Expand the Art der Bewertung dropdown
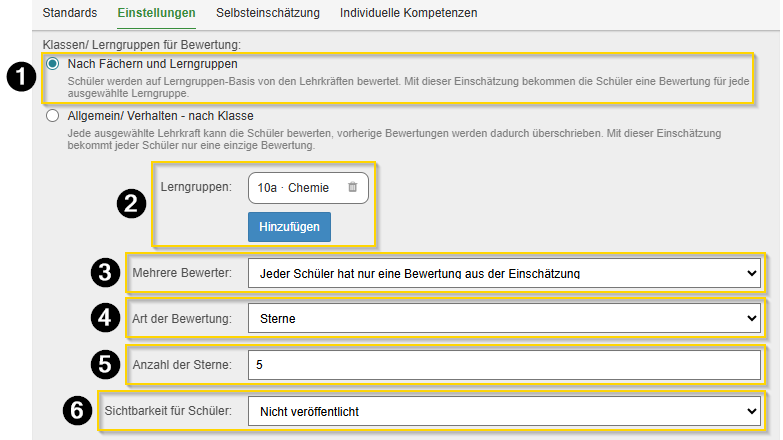The width and height of the screenshot is (783, 440). coord(503,318)
